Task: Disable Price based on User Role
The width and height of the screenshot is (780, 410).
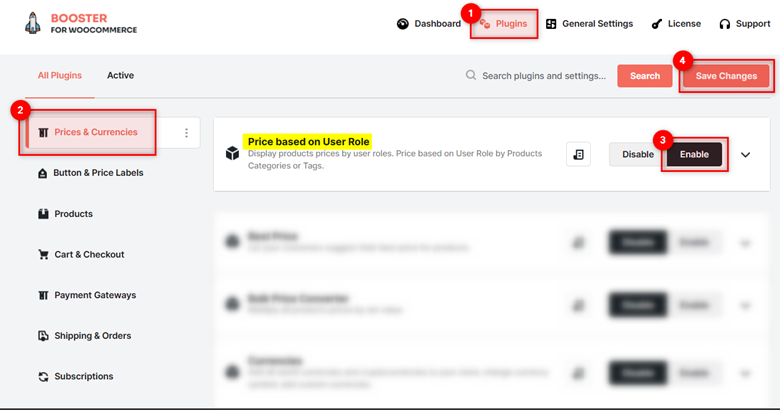Action: coord(638,154)
